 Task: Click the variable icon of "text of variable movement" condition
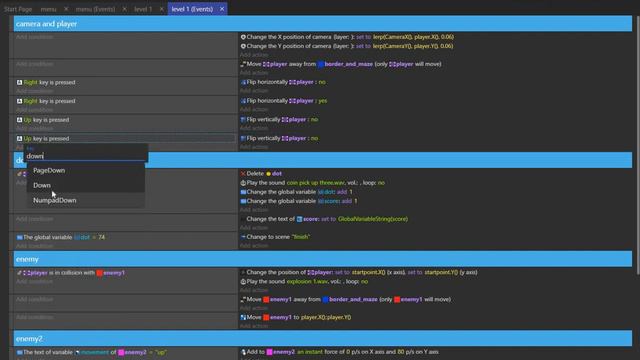pos(19,352)
